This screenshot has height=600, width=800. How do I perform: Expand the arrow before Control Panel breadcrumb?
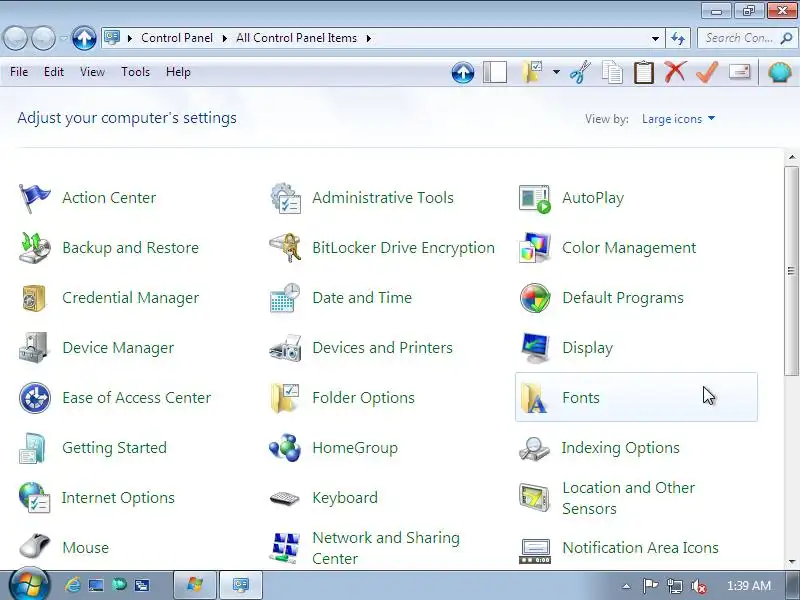130,38
